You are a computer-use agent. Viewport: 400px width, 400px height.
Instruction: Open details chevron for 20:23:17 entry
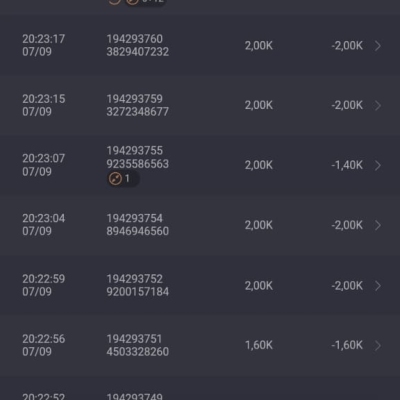pos(378,46)
